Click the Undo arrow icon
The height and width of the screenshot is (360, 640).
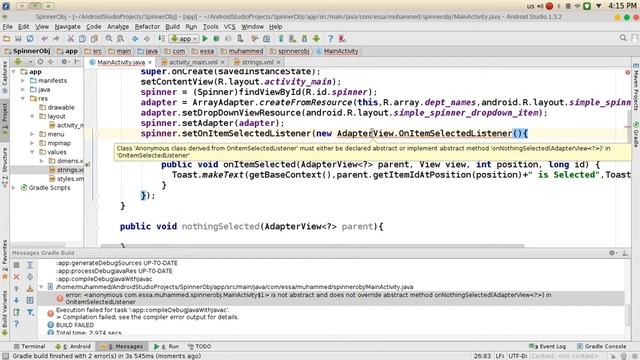44,39
